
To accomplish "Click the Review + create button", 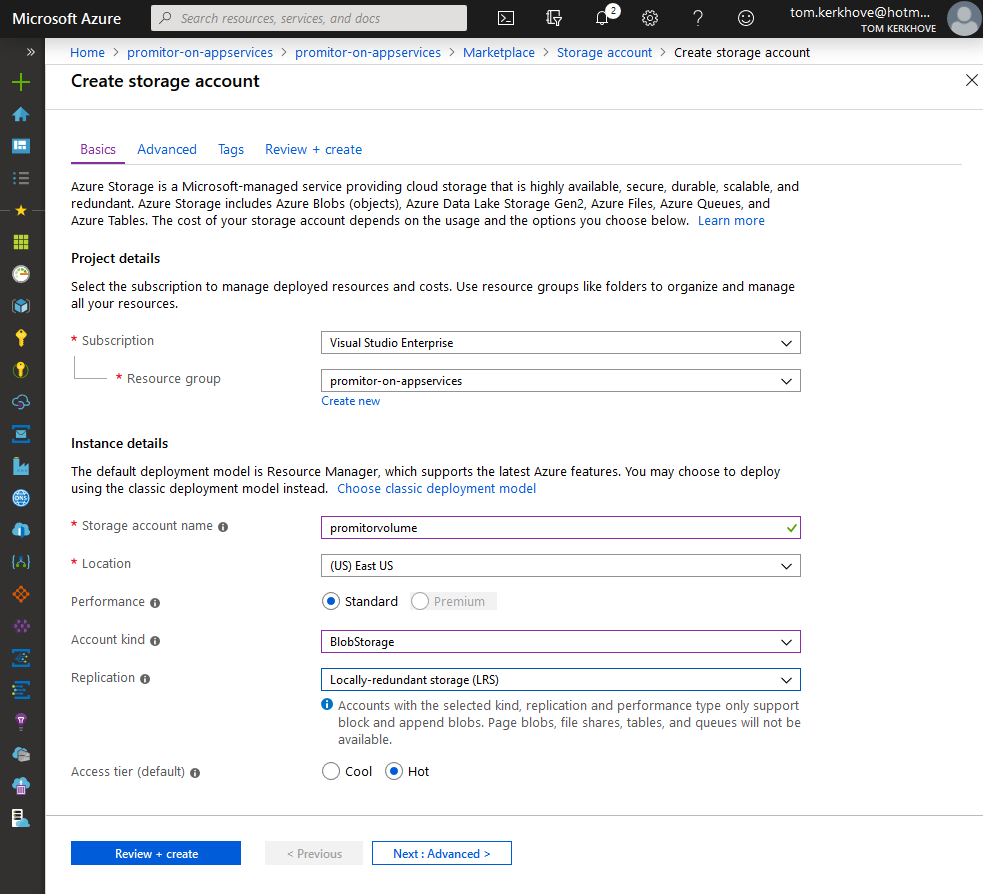I will coord(156,854).
